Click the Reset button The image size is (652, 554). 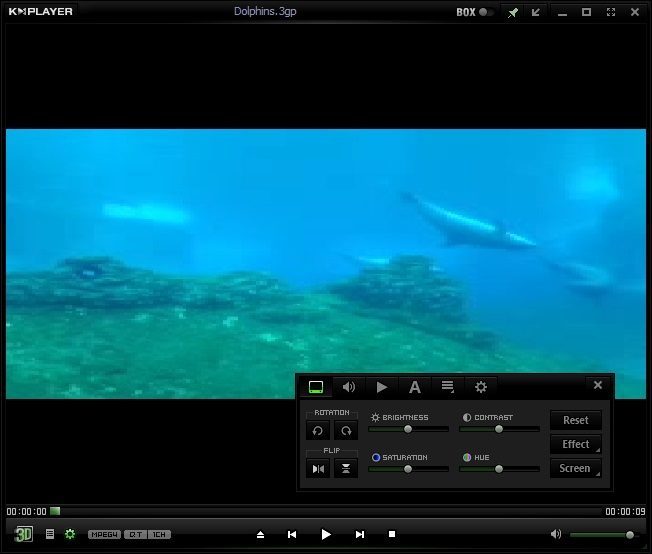[575, 420]
